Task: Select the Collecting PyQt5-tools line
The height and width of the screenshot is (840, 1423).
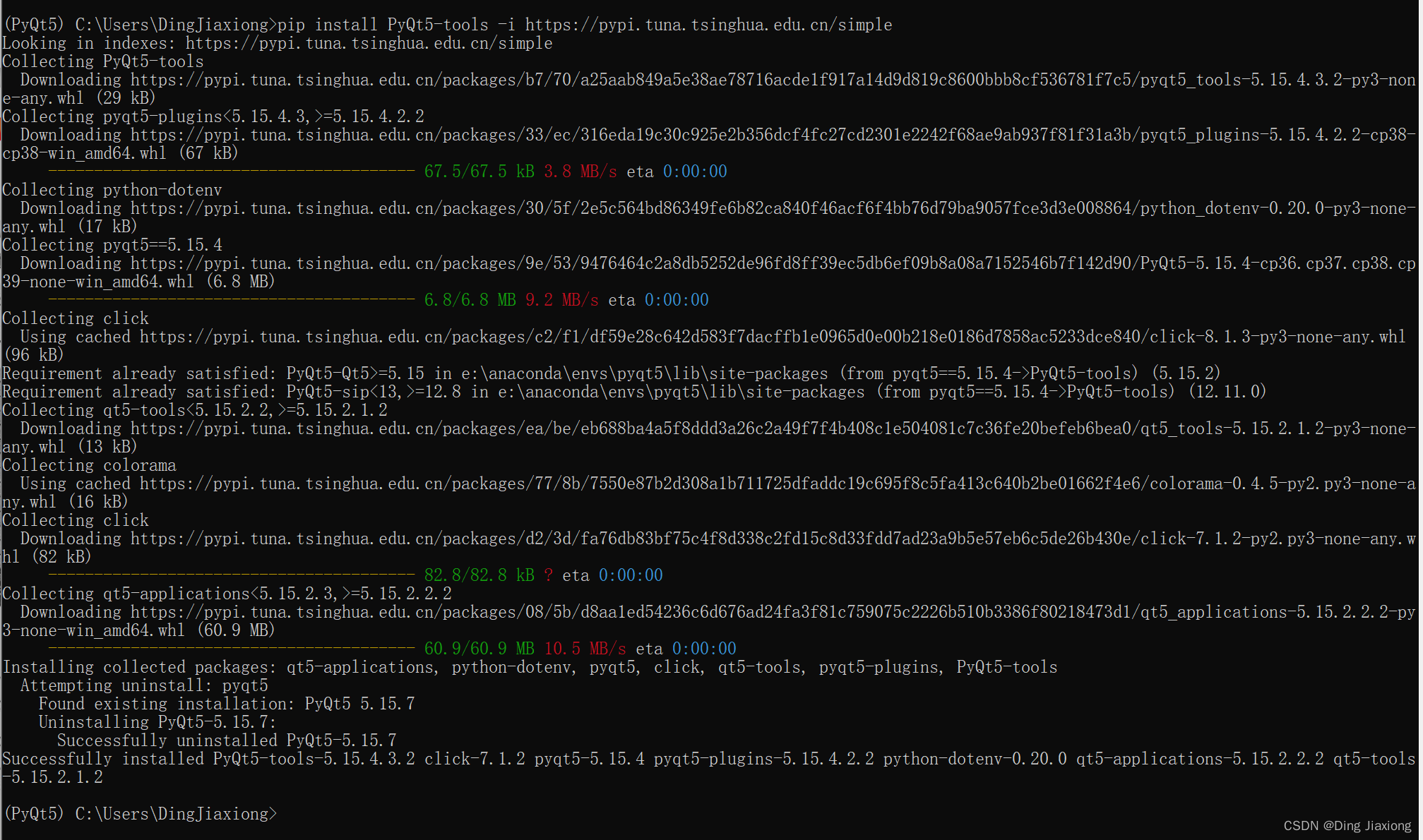Action: [102, 61]
